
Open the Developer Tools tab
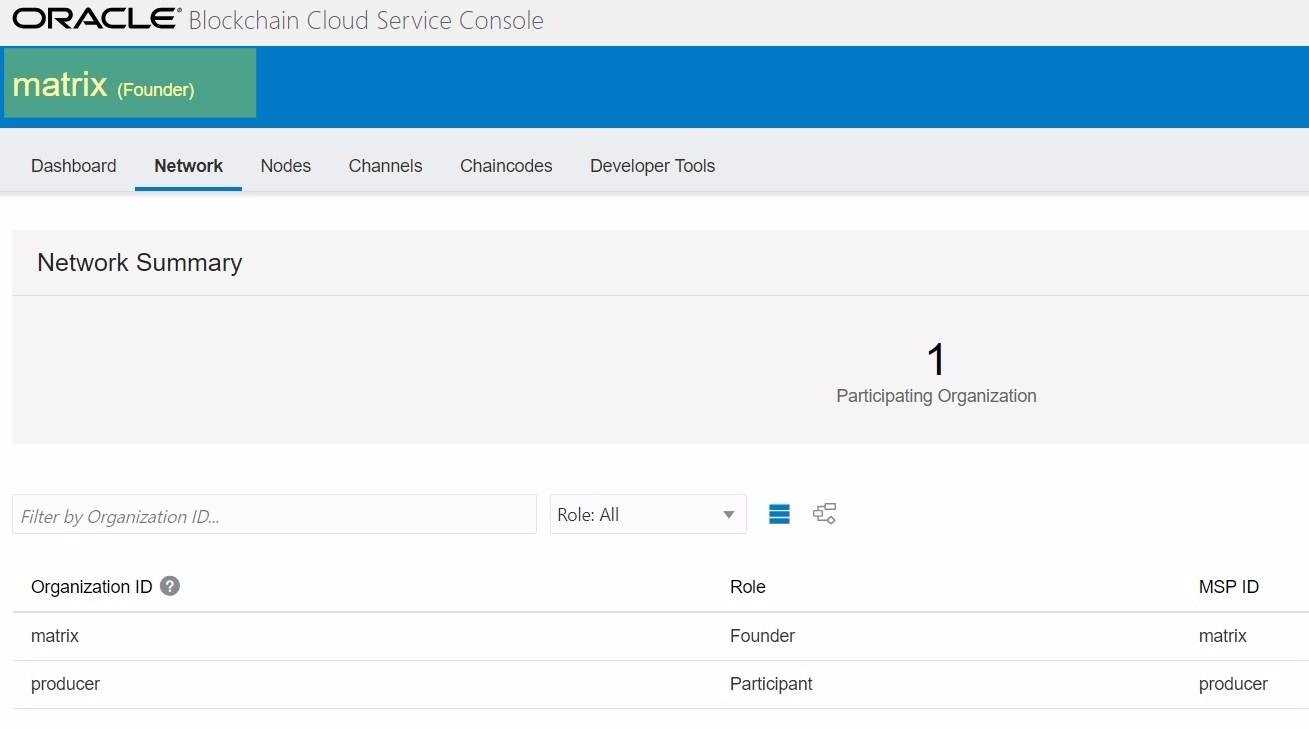652,166
